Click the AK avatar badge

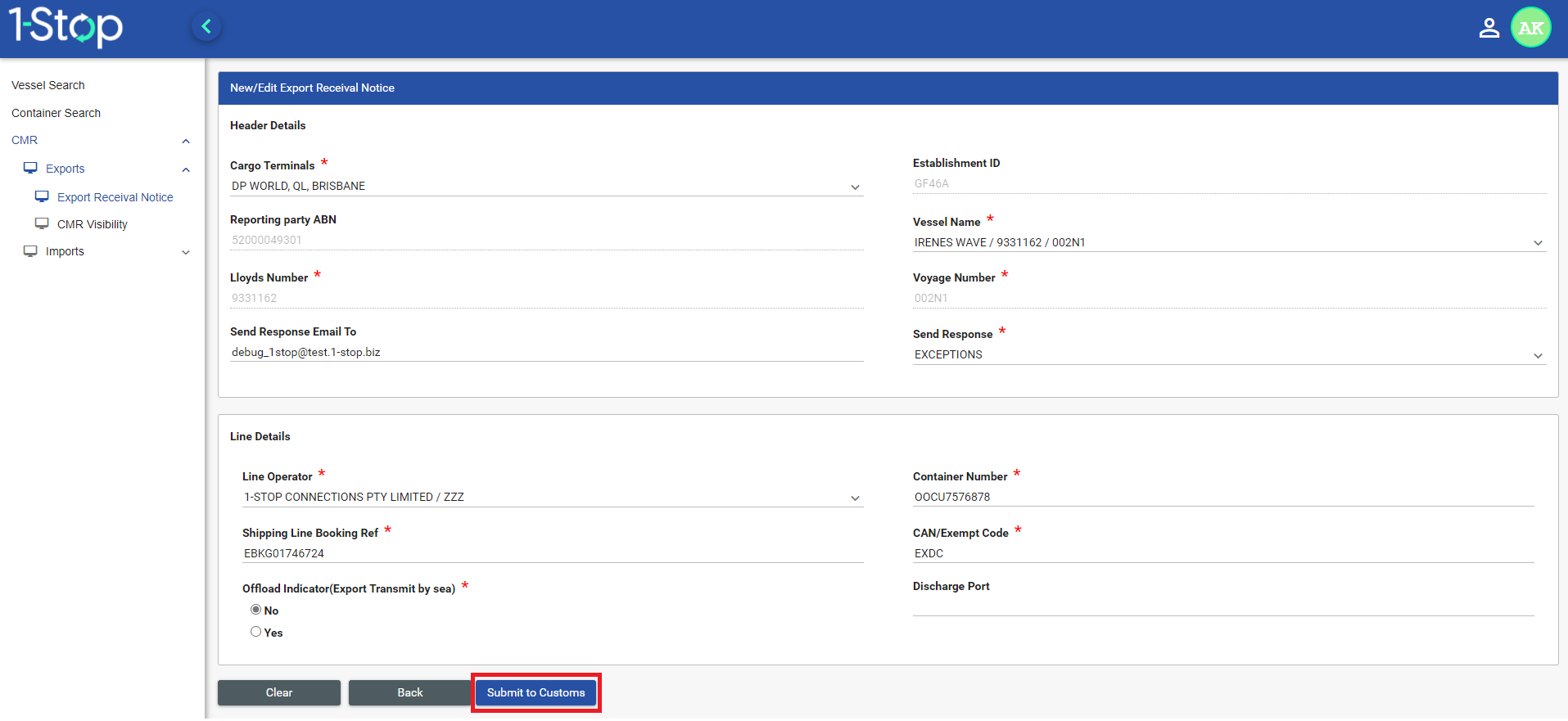(x=1530, y=28)
